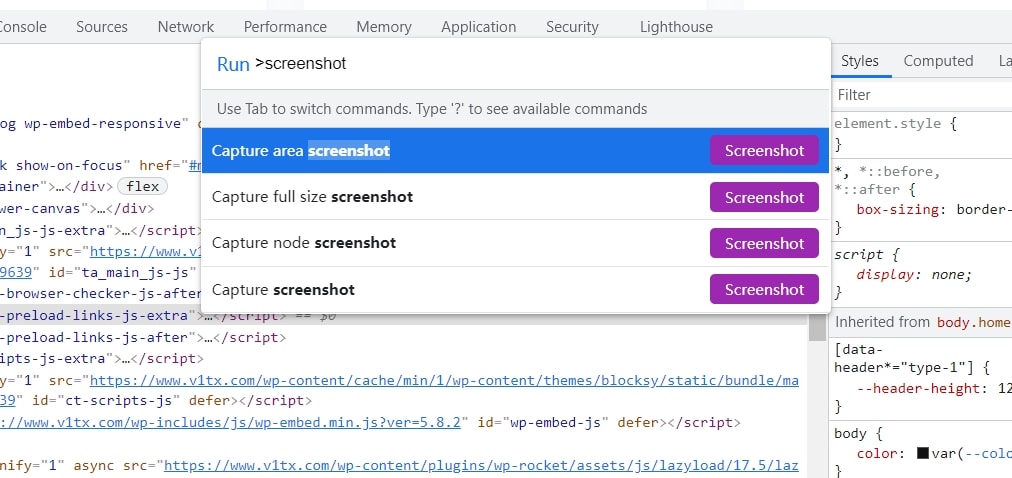1012x478 pixels.
Task: Select the Application tab
Action: 478,27
